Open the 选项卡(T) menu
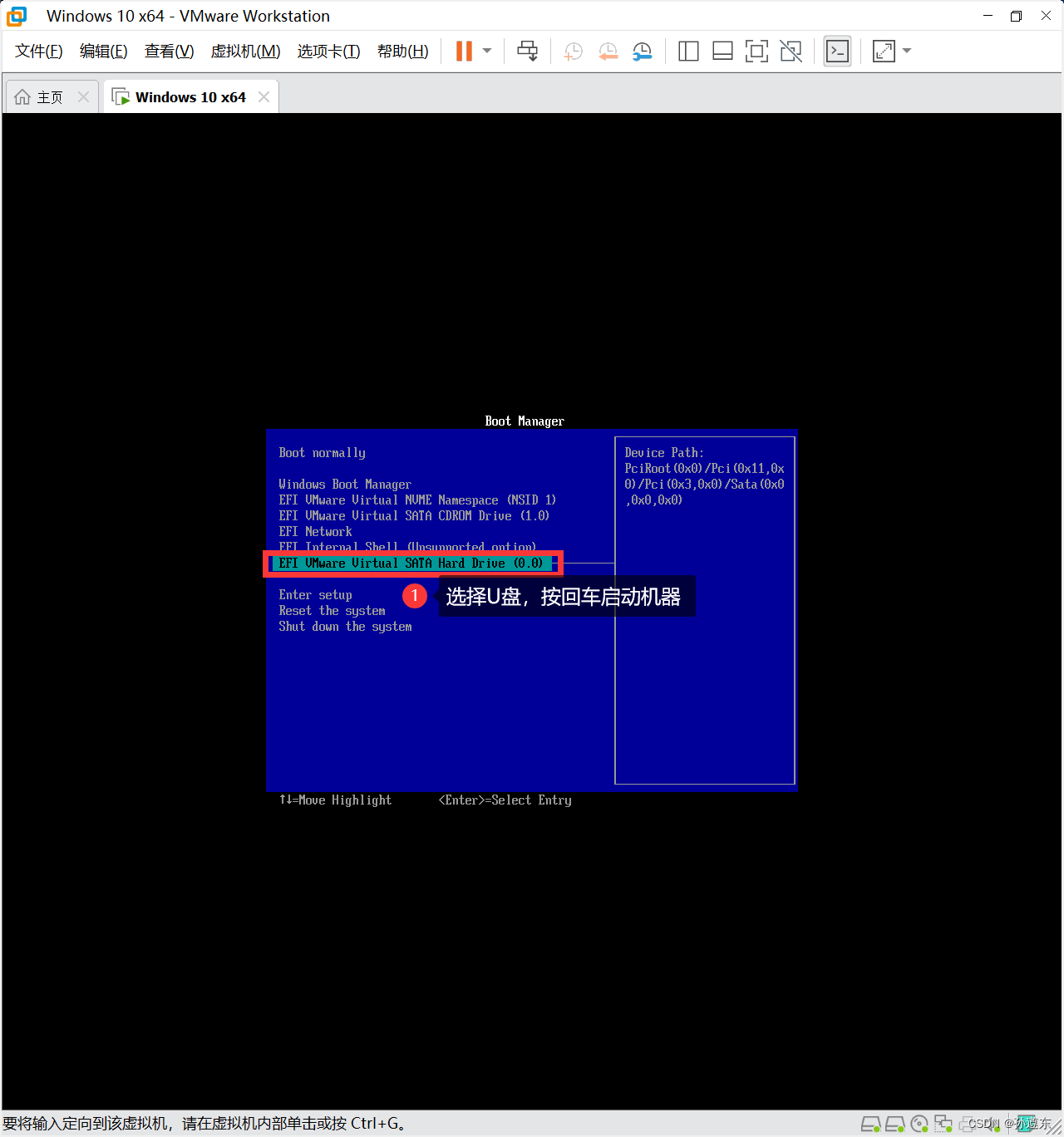1064x1137 pixels. click(329, 52)
